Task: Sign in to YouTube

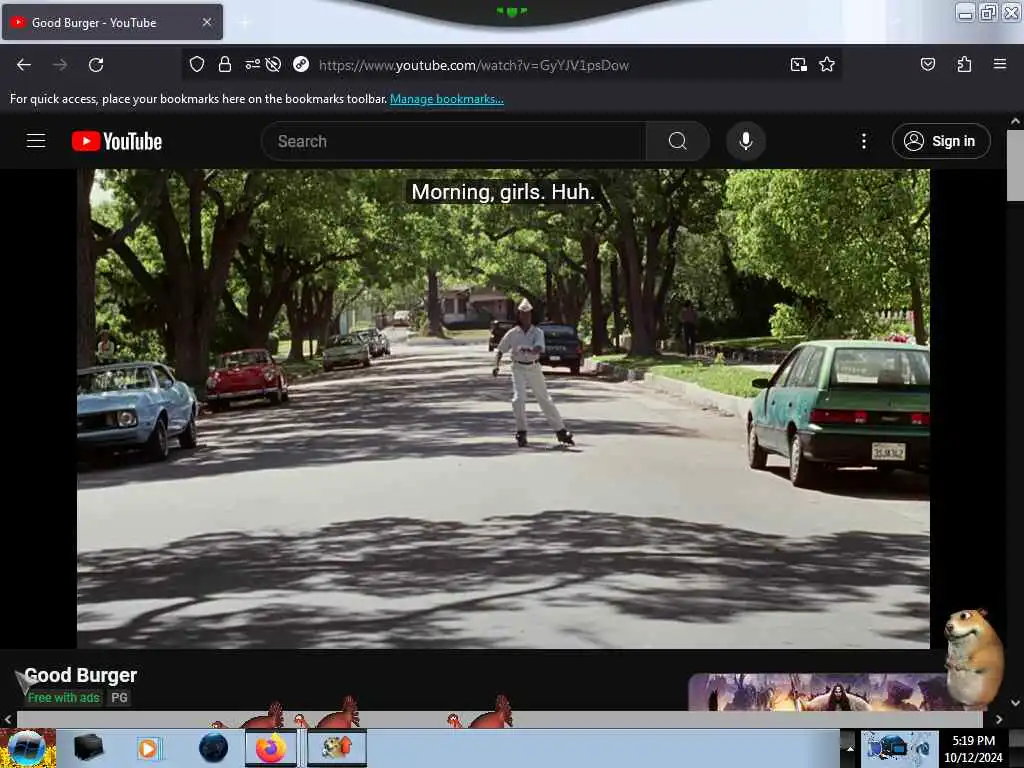Action: coord(940,141)
